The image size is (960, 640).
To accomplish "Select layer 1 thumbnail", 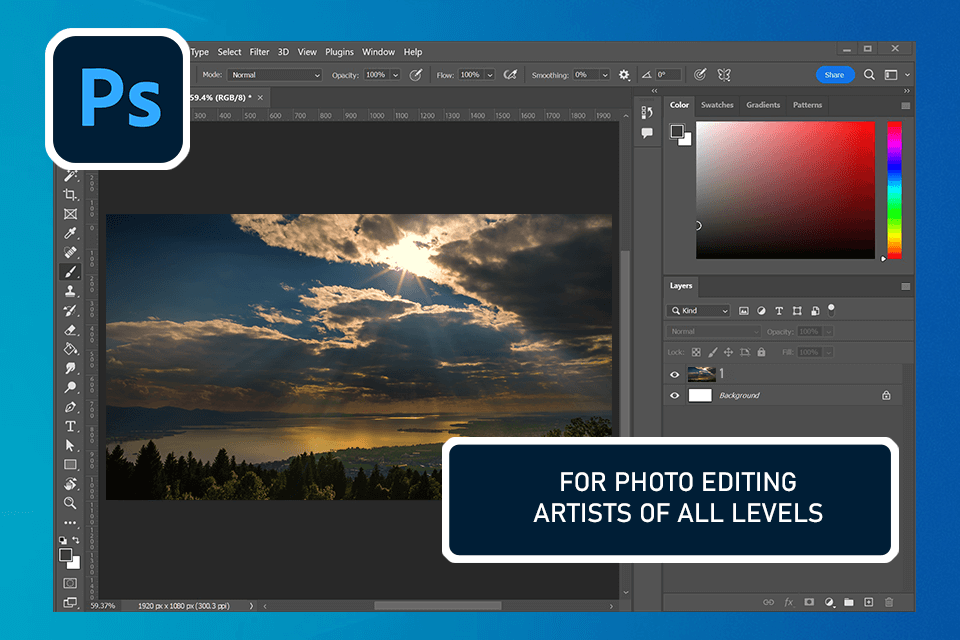I will pyautogui.click(x=702, y=374).
